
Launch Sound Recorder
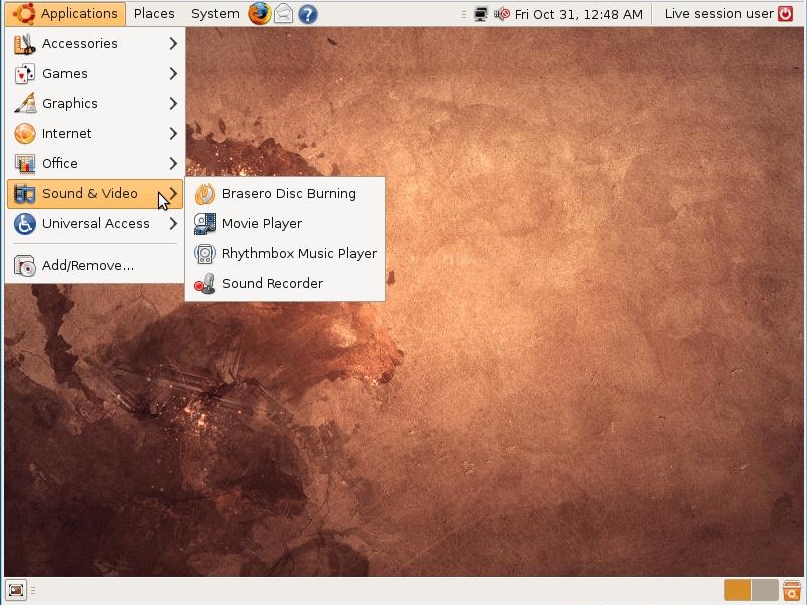[x=285, y=283]
